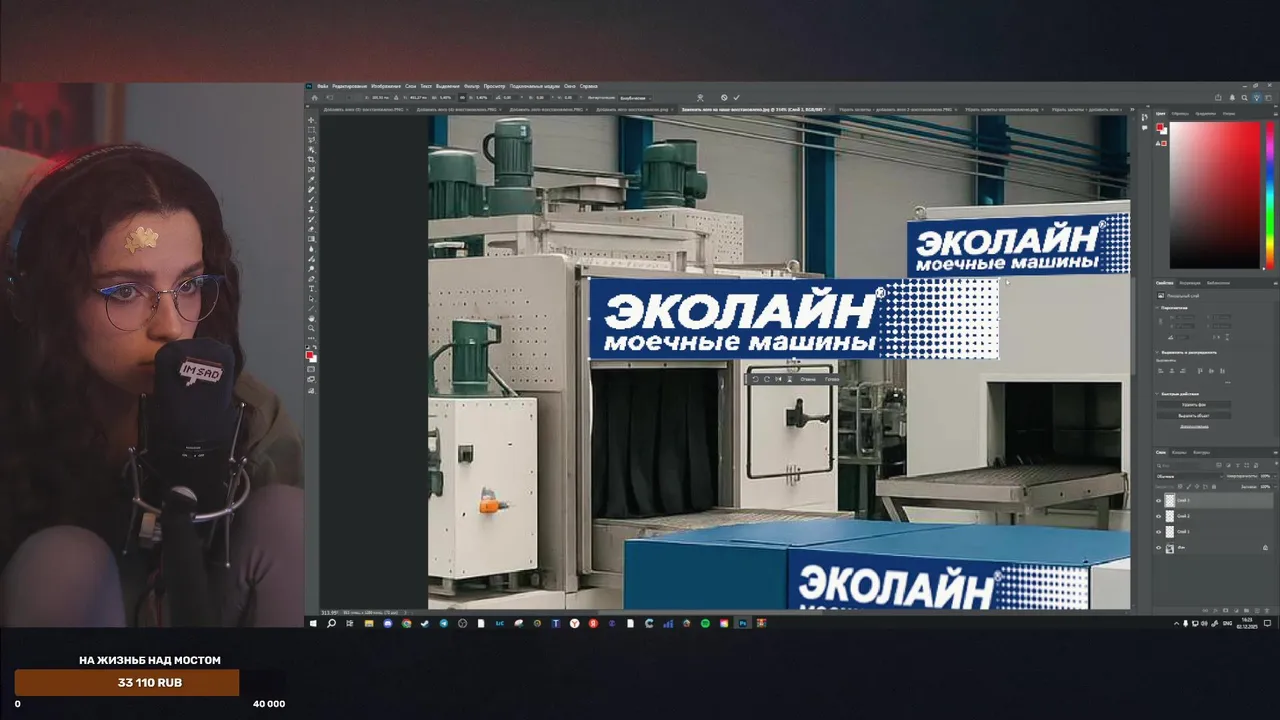The height and width of the screenshot is (720, 1280).
Task: Open the layer blend mode dropdown Обычные
Action: 1190,476
